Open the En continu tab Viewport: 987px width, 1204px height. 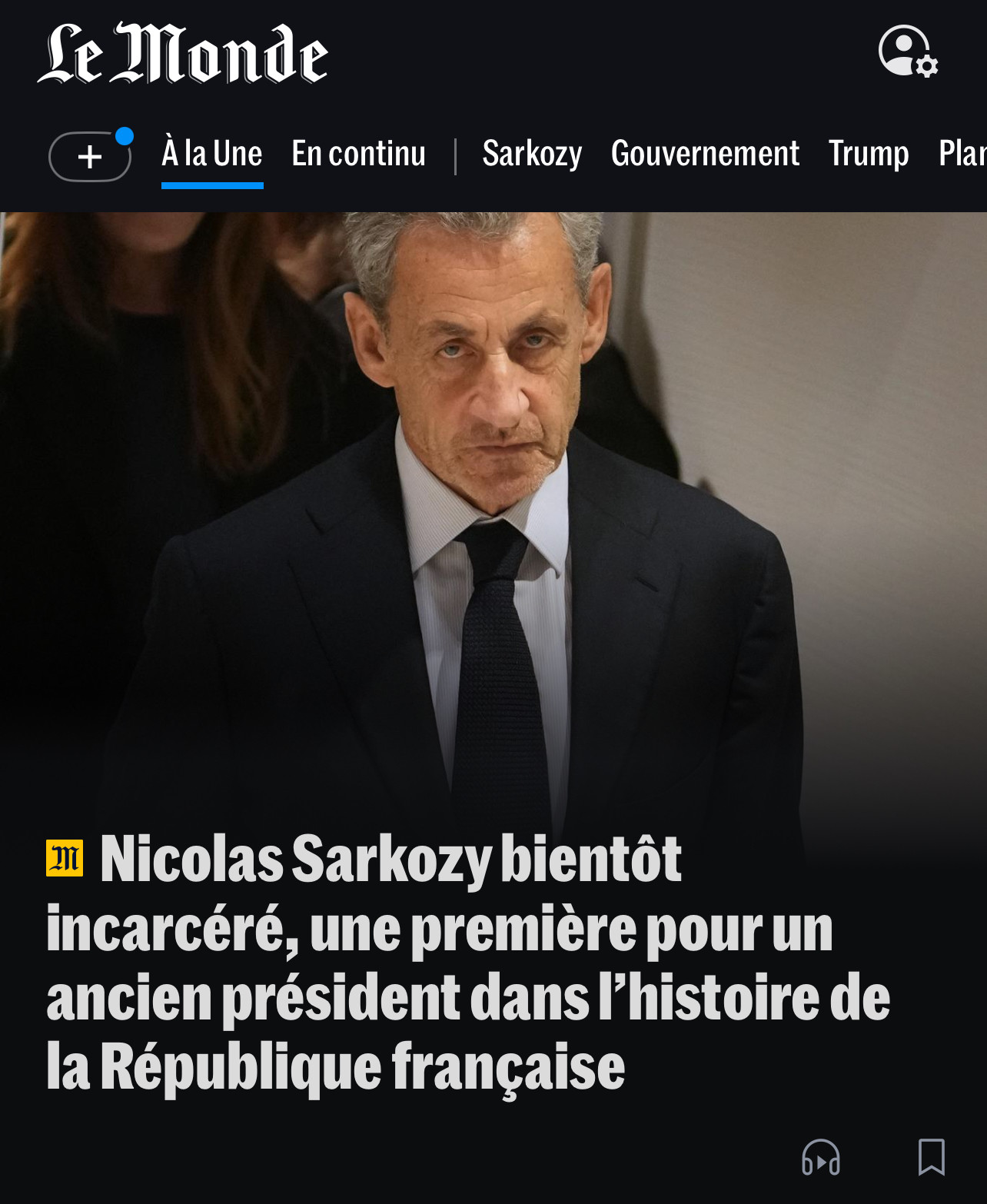coord(359,153)
